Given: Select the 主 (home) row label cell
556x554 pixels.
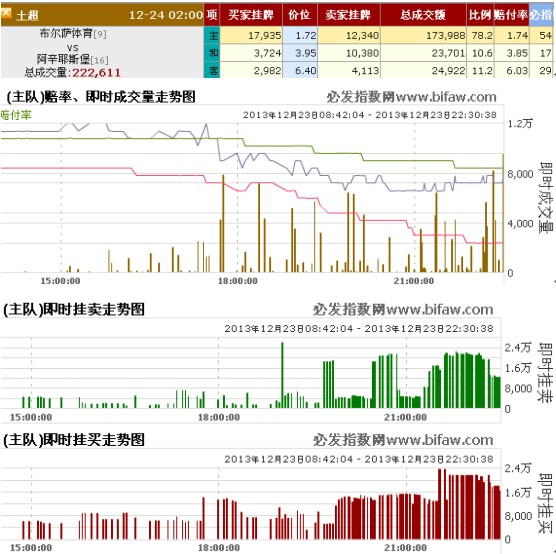Looking at the screenshot, I should pos(212,35).
